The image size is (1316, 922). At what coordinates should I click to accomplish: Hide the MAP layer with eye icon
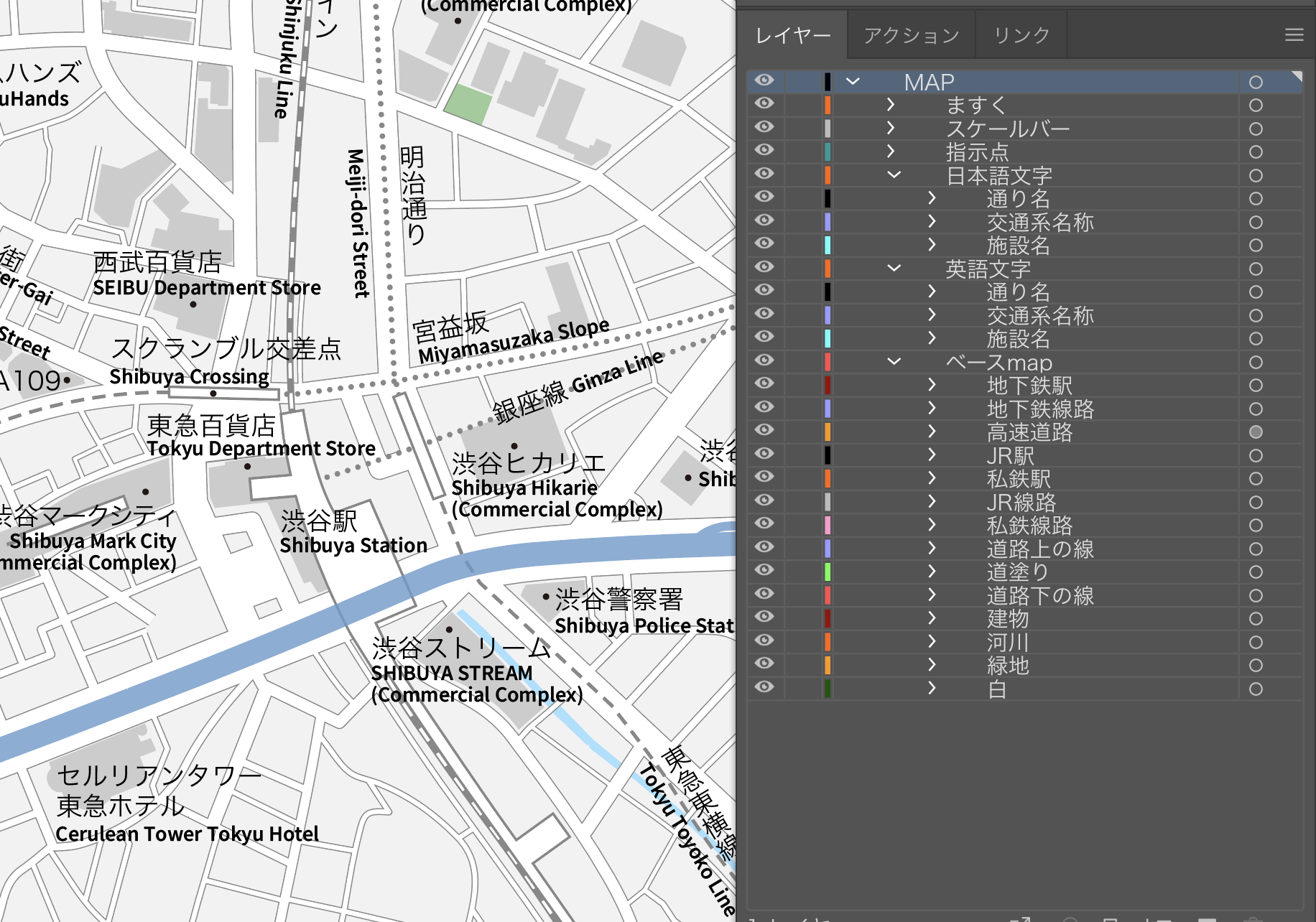764,80
